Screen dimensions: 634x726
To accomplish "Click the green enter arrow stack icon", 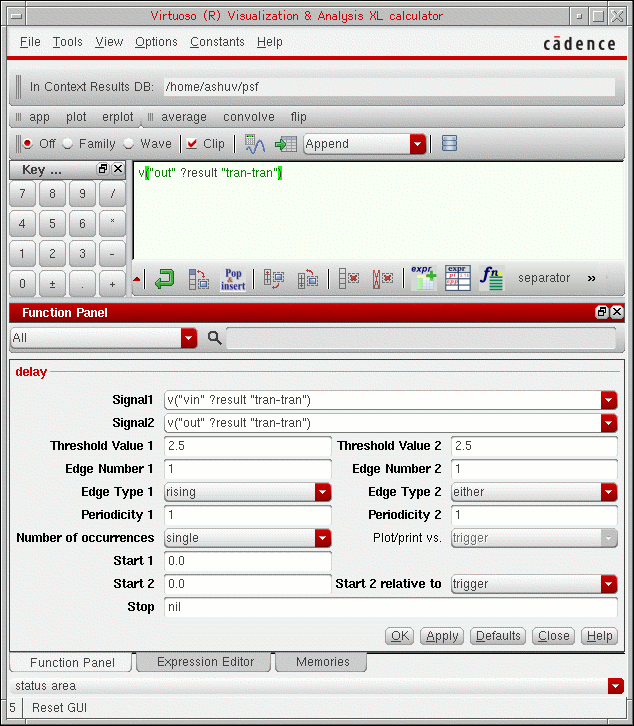I will tap(164, 279).
